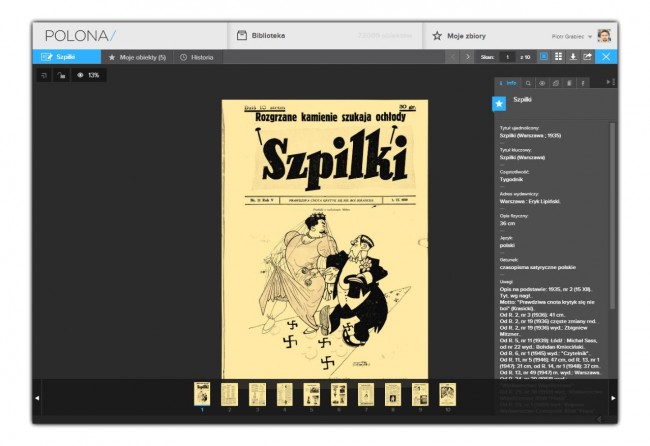
Task: Toggle the zoom lock icon
Action: 61,75
